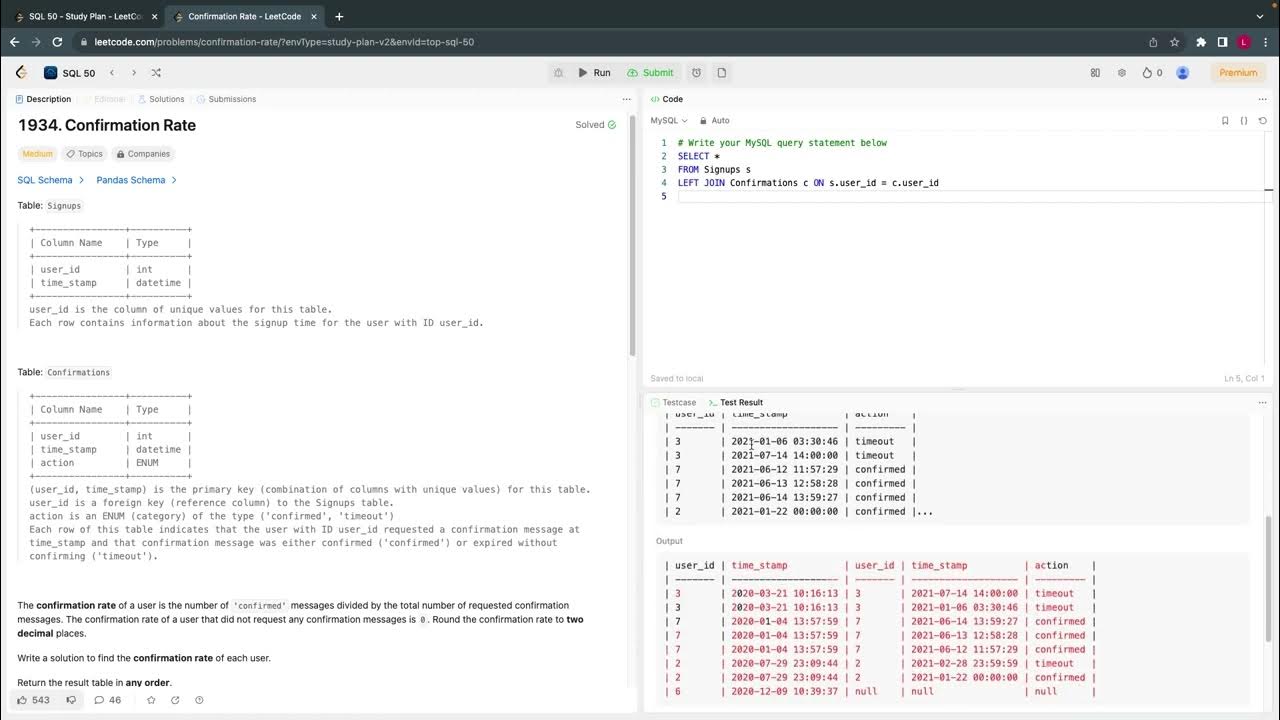
Task: Click the LEFT JOIN Confirmations line
Action: pos(808,183)
